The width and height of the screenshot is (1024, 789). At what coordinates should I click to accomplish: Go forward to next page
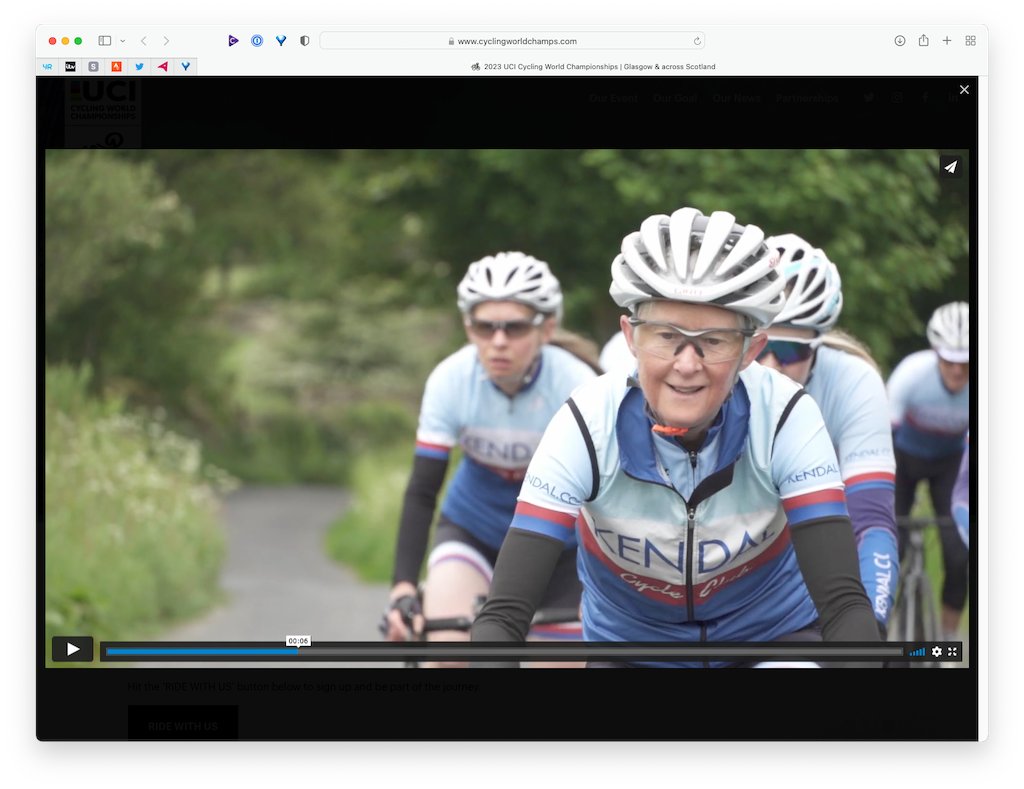(x=166, y=40)
